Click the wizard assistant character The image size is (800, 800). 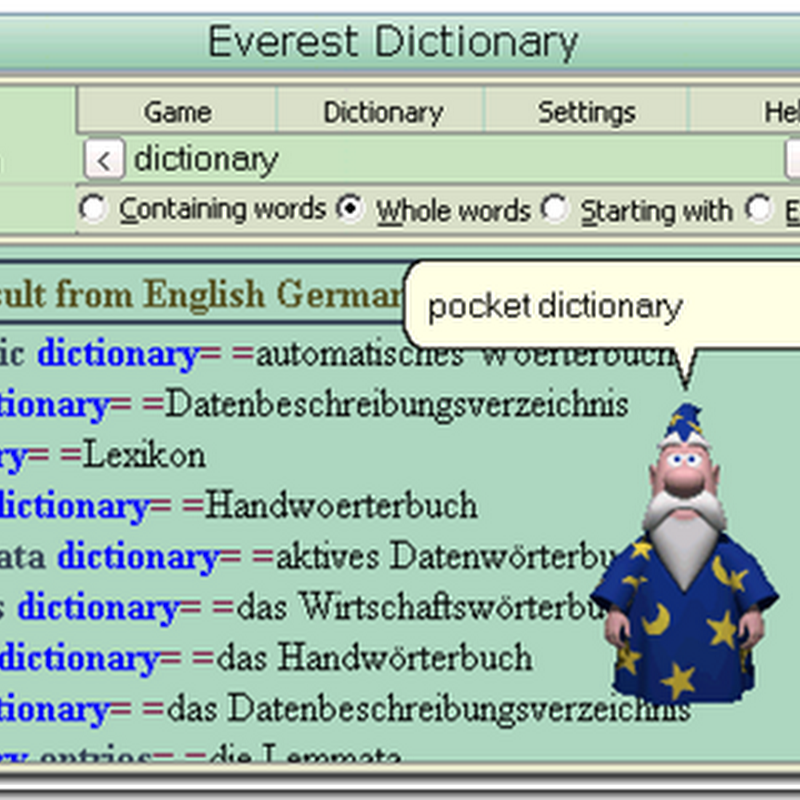pyautogui.click(x=684, y=553)
